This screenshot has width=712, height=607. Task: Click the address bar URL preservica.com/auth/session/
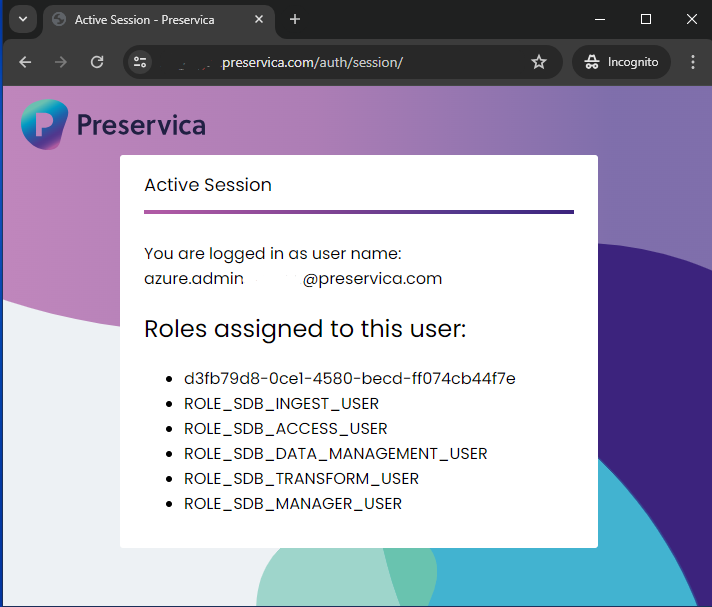coord(312,62)
